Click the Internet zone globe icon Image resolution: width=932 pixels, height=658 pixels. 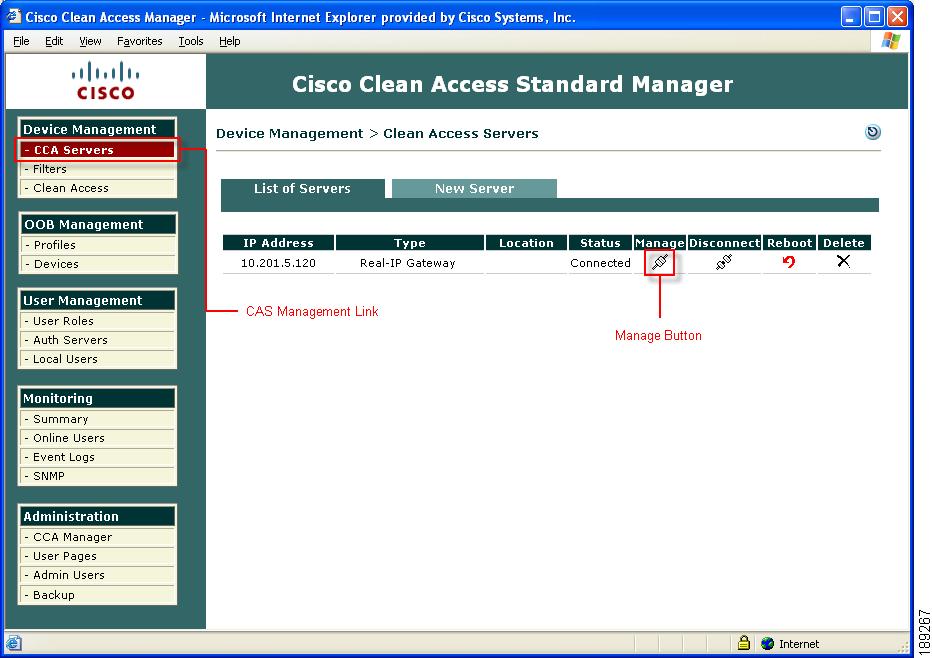pyautogui.click(x=767, y=644)
